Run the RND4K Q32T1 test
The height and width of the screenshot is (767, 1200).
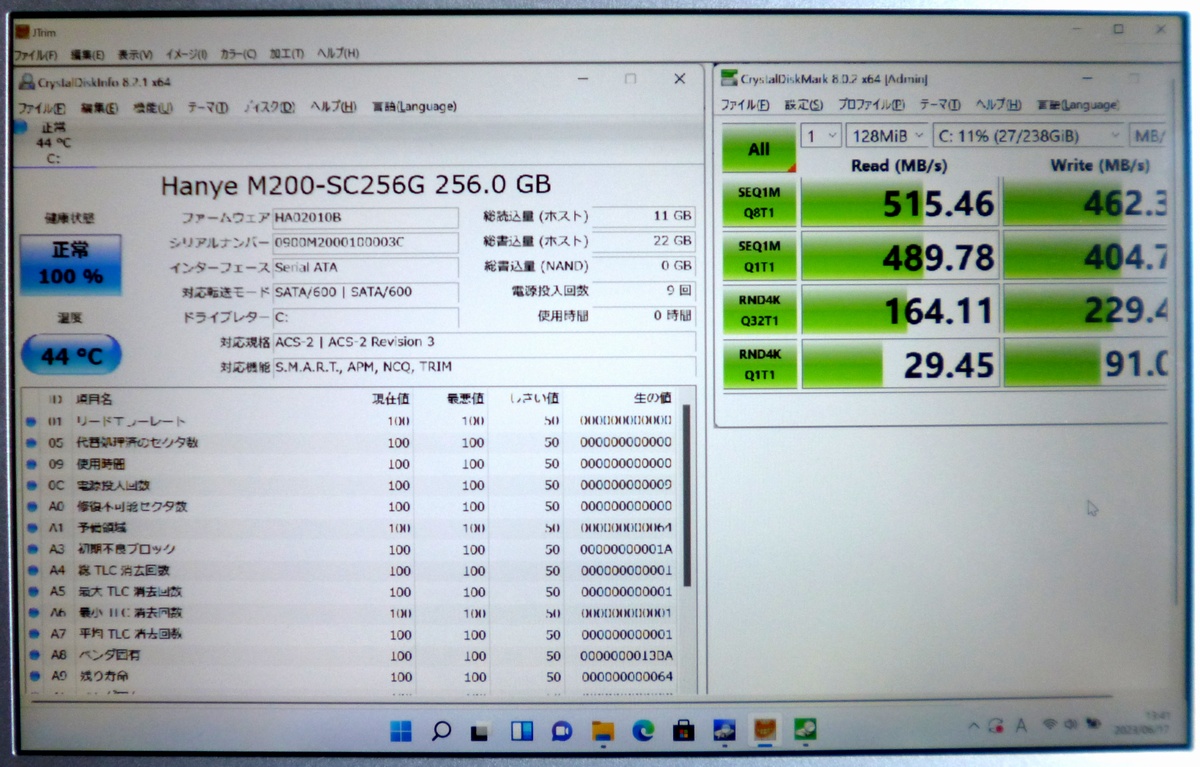759,310
